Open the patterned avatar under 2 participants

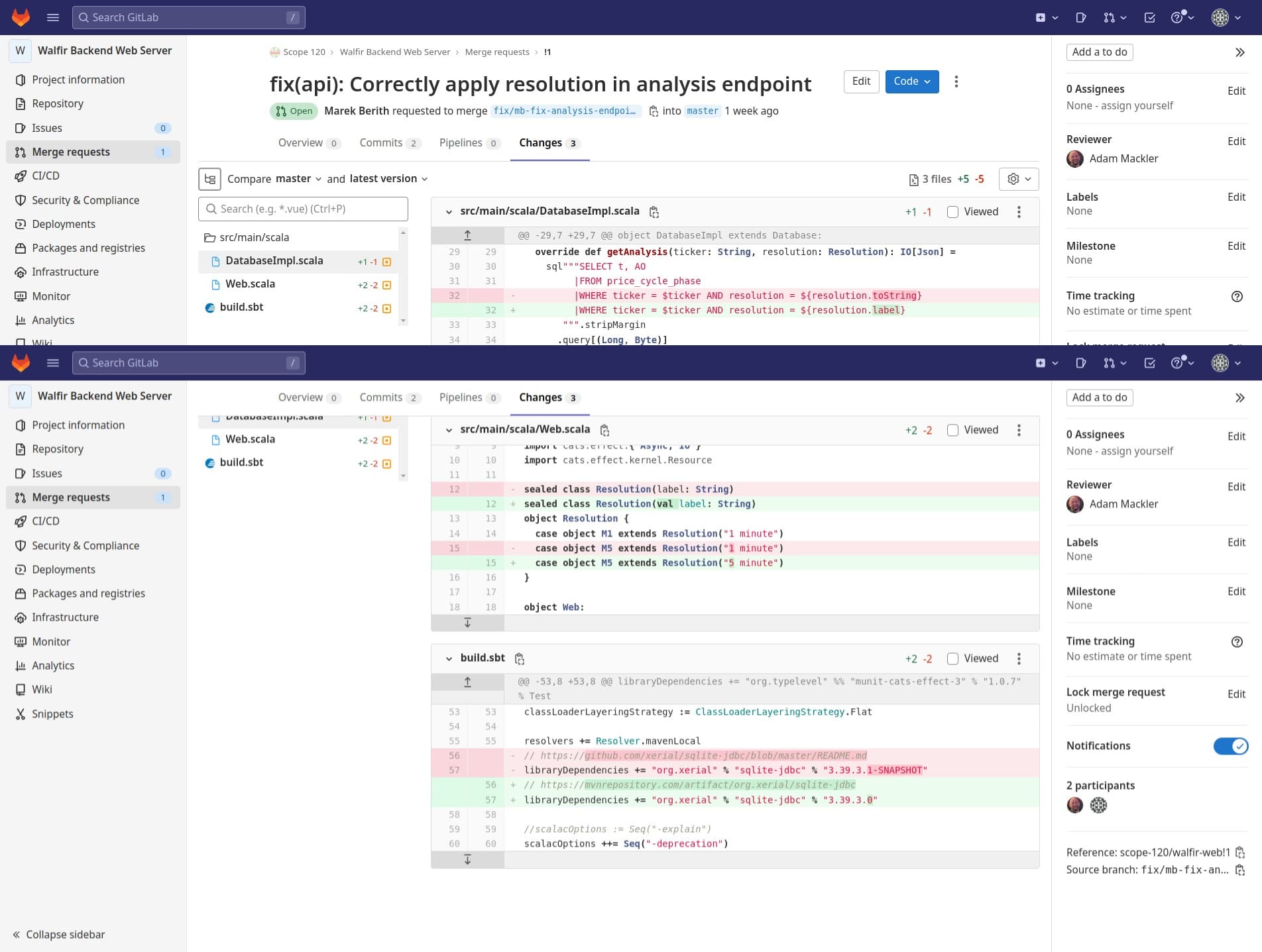pos(1098,805)
